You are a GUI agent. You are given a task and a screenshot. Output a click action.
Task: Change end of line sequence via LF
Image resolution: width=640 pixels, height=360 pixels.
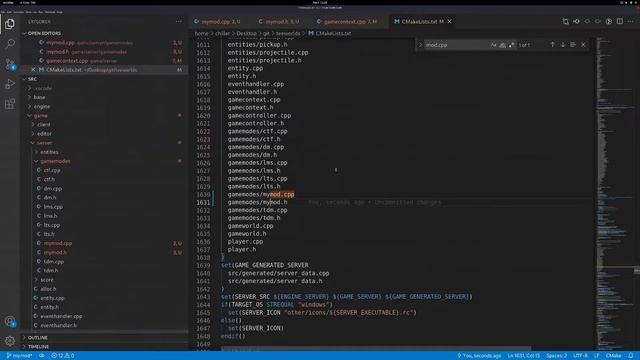pos(596,356)
